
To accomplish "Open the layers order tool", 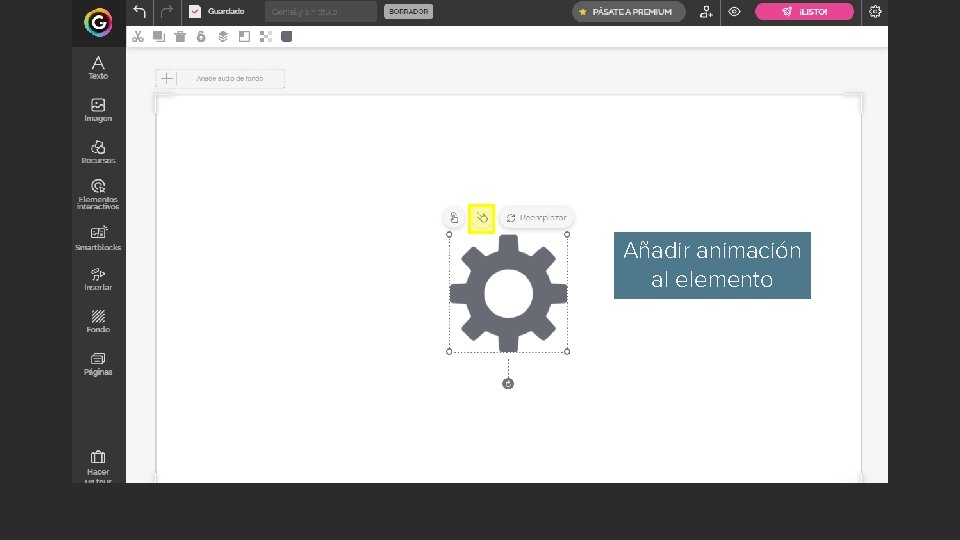I will pyautogui.click(x=223, y=37).
